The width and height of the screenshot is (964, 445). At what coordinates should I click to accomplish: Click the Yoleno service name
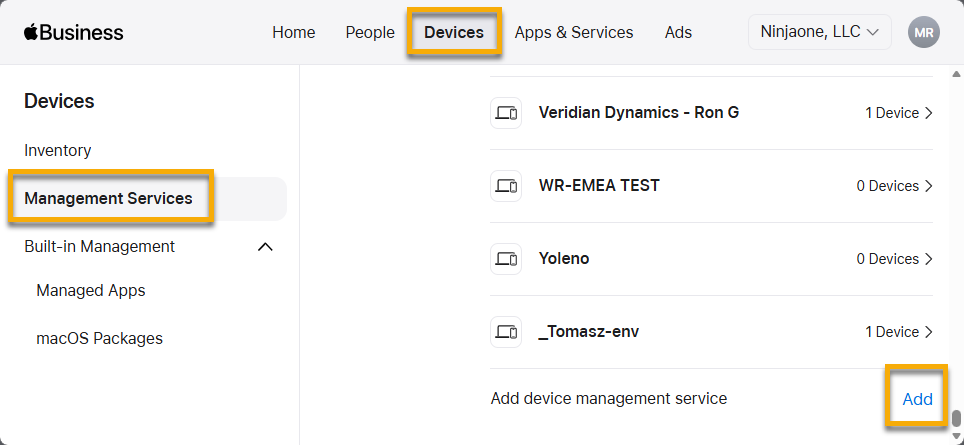pyautogui.click(x=564, y=258)
